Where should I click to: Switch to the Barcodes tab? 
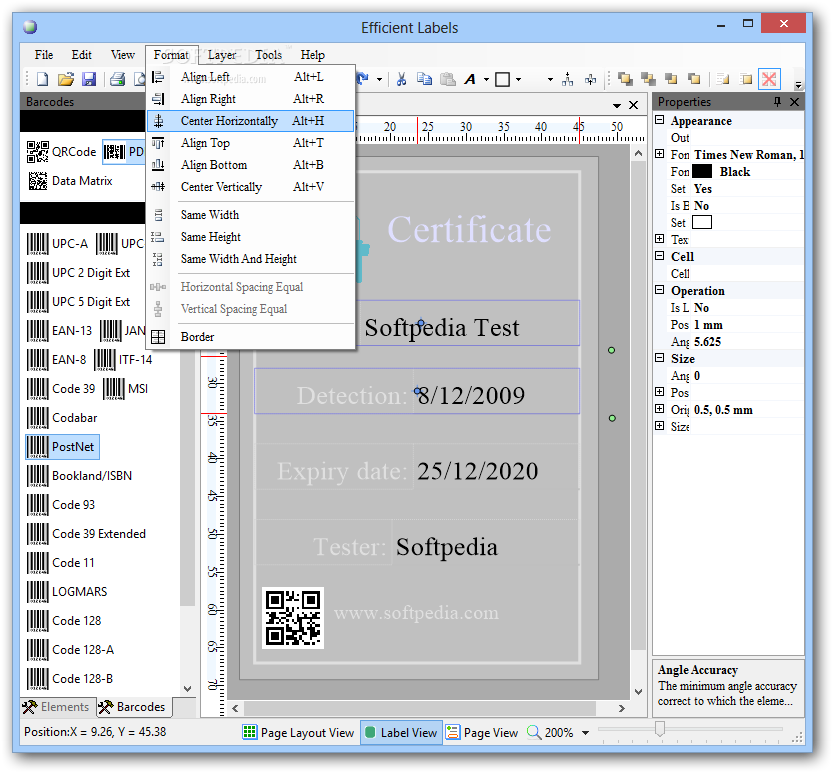(x=133, y=707)
